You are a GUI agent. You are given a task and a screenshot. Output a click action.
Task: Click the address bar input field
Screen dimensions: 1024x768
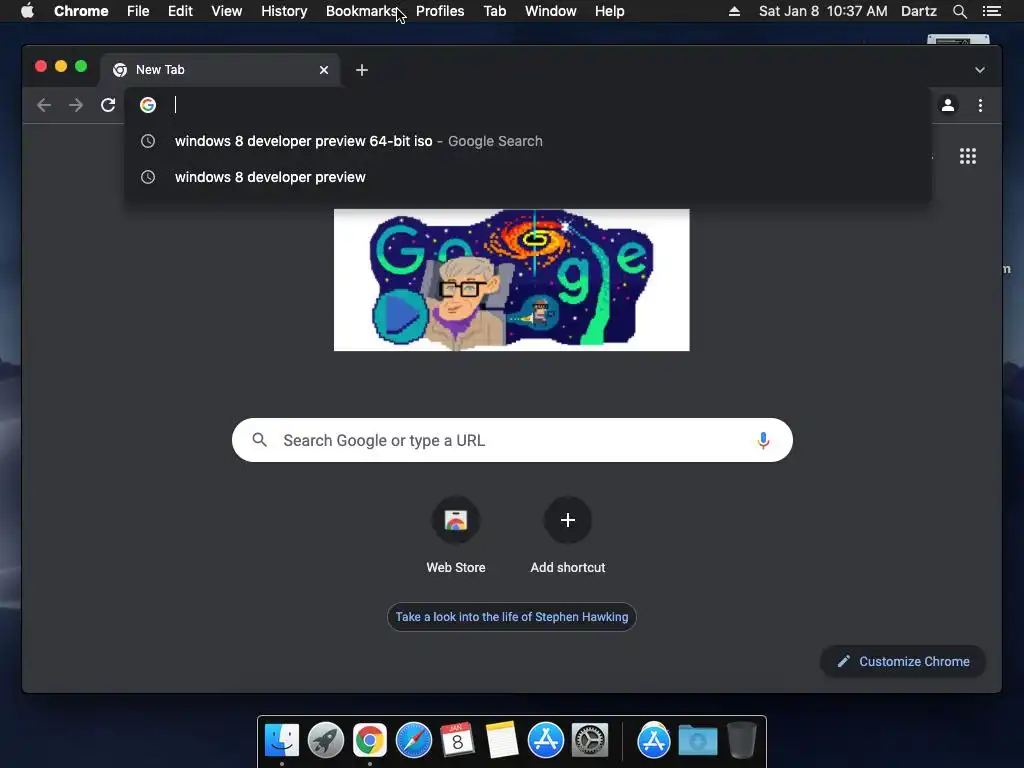528,105
